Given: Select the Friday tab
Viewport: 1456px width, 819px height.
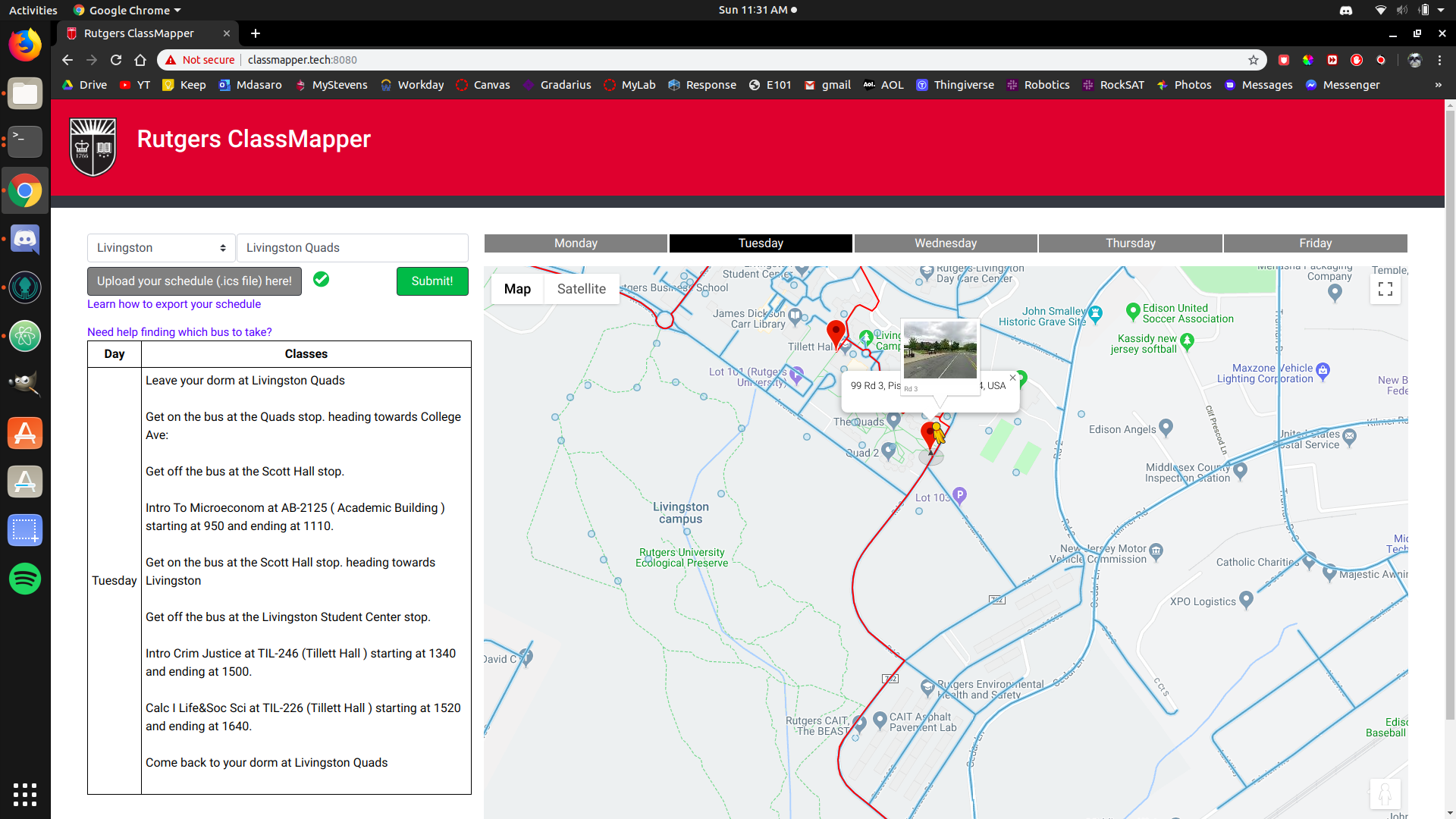Looking at the screenshot, I should (1315, 243).
